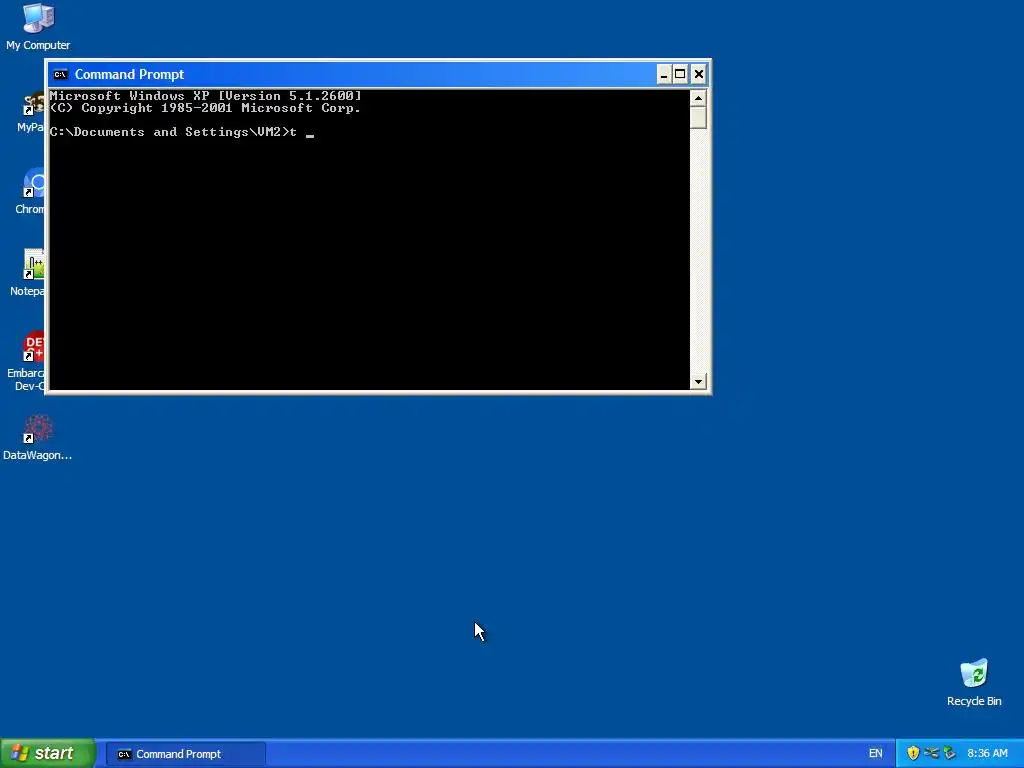Click the scrollbar up arrow in Command Prompt
Screen dimensions: 1024x768
pyautogui.click(x=698, y=99)
